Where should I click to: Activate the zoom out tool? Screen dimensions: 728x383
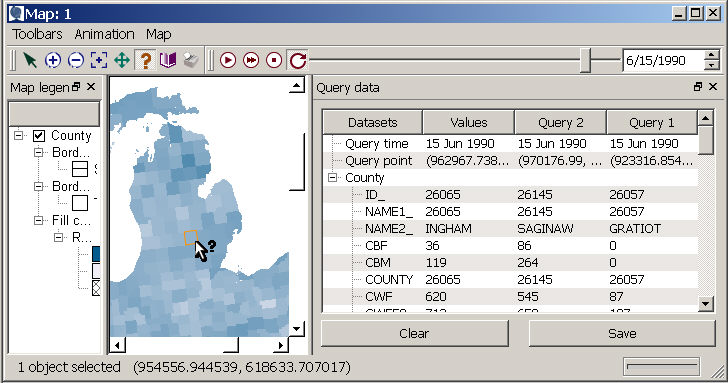click(76, 60)
